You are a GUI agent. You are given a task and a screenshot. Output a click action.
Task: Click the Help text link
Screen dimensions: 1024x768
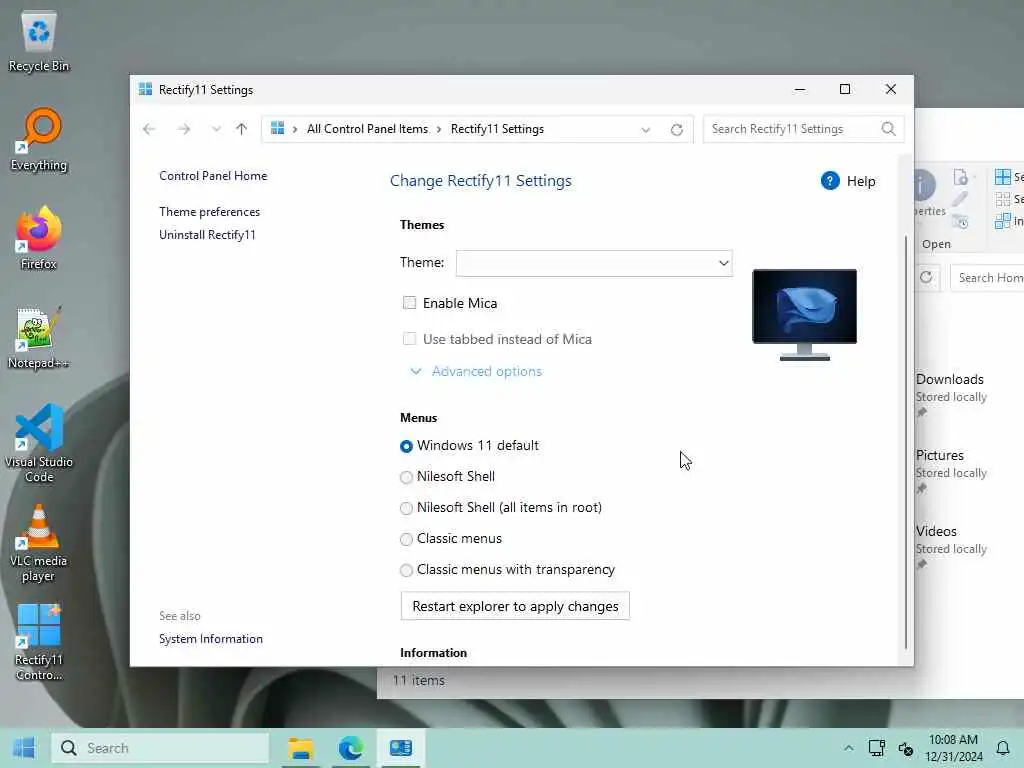click(861, 182)
